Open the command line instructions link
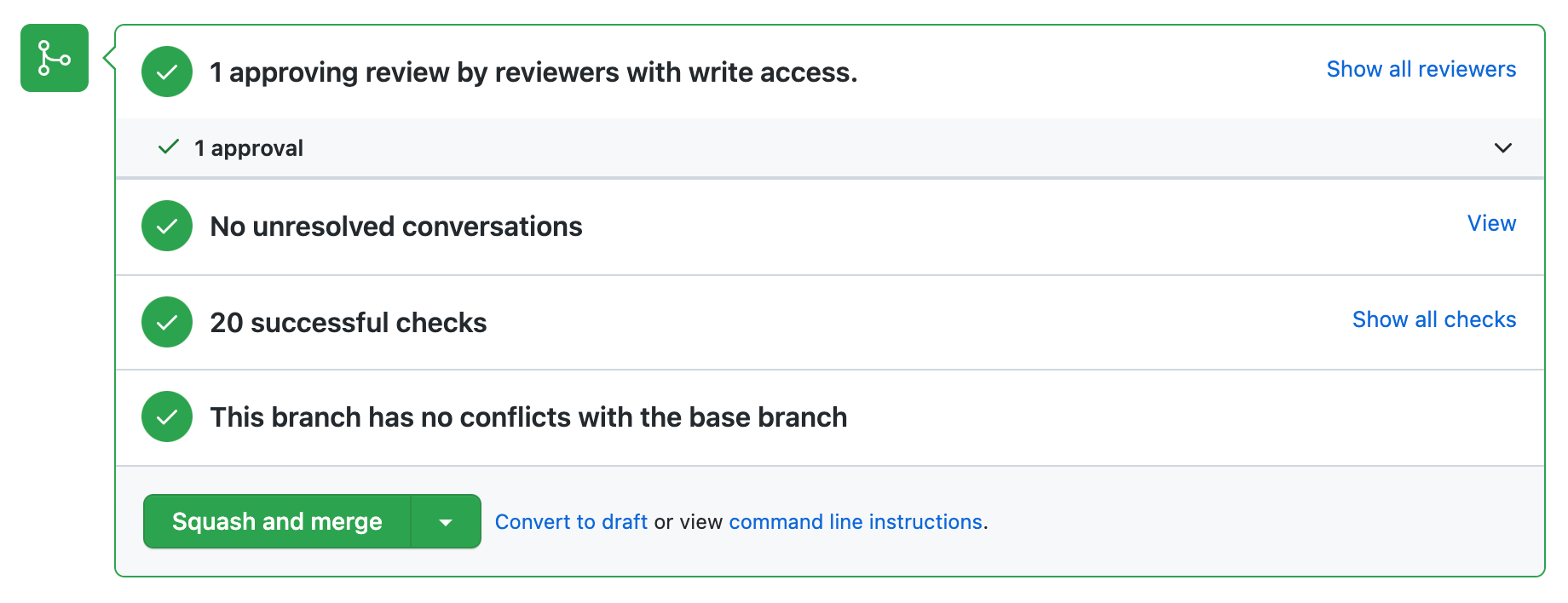The image size is (1568, 603). (856, 522)
